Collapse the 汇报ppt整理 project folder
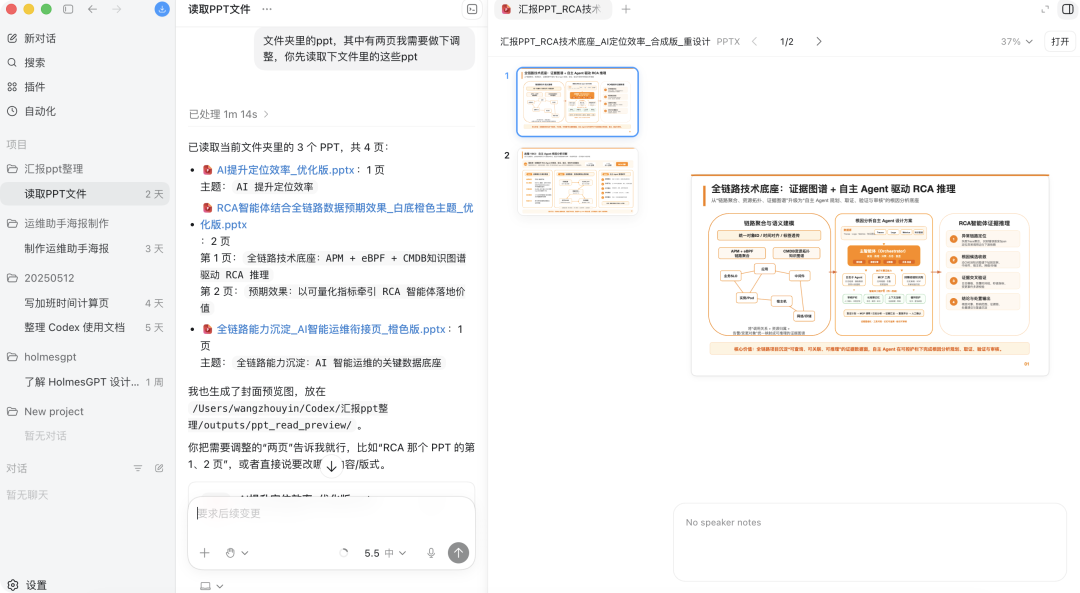The width and height of the screenshot is (1080, 593). [x=85, y=169]
